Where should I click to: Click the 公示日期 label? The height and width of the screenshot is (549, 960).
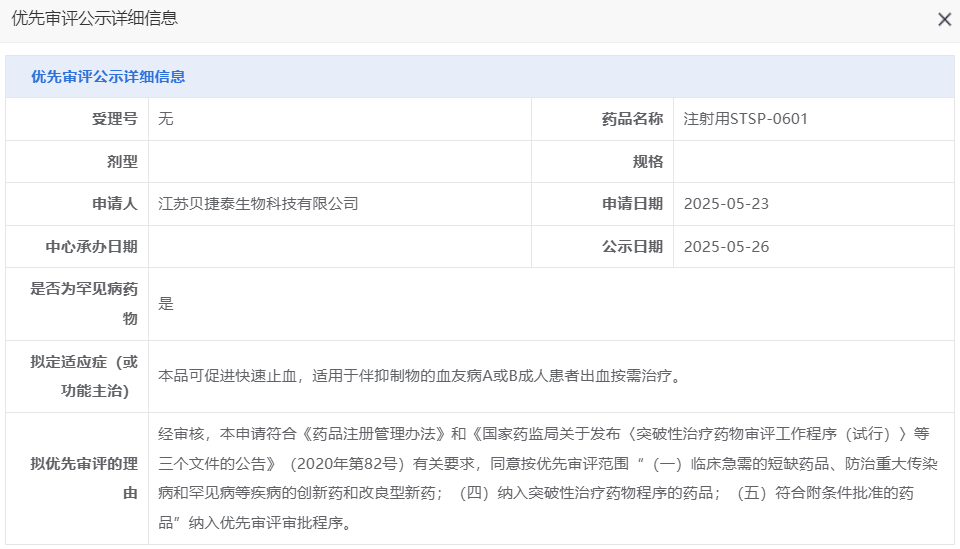pyautogui.click(x=632, y=246)
